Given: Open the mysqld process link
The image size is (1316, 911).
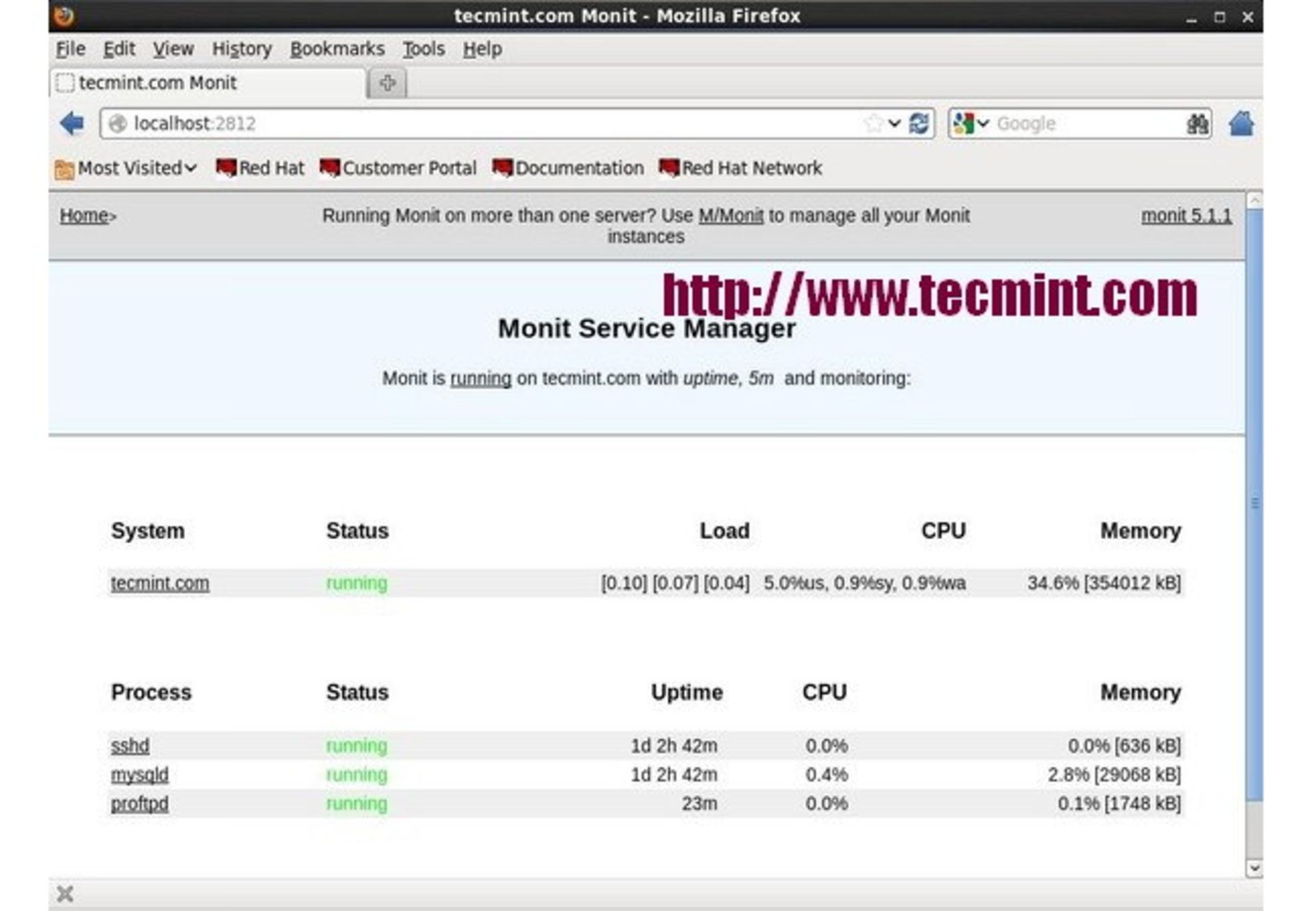Looking at the screenshot, I should tap(140, 775).
